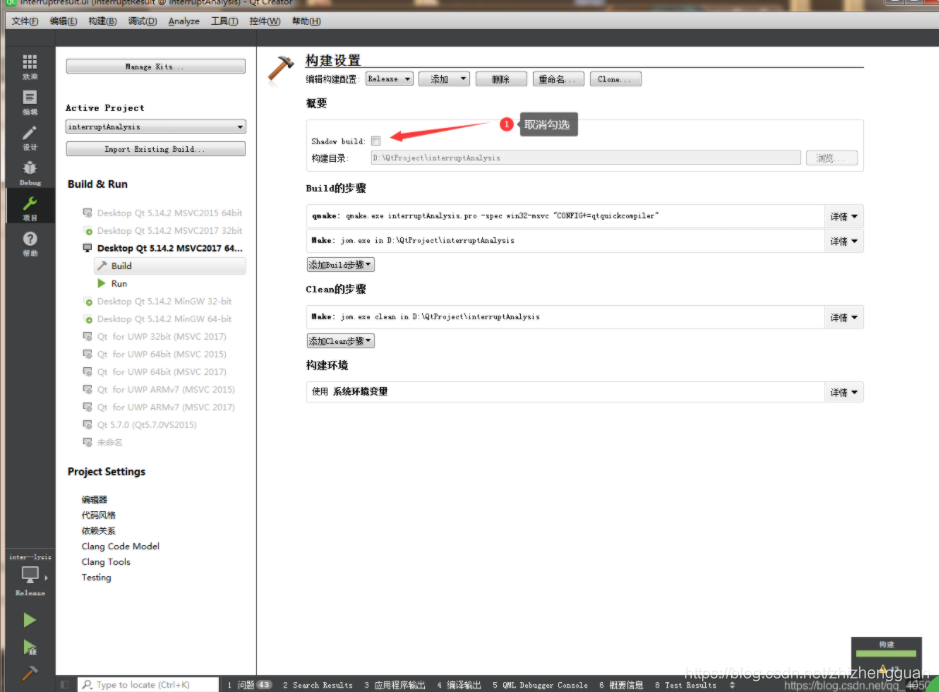Click the kit selector monitor icon

30,575
